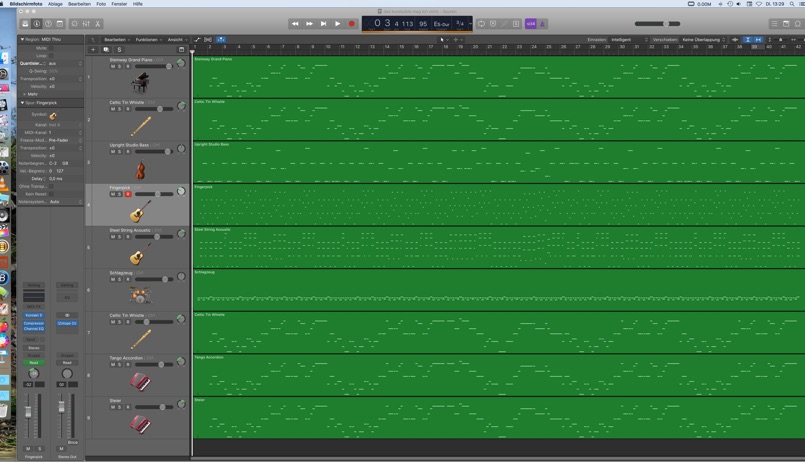The width and height of the screenshot is (805, 462).
Task: Open Quick Help button in toolbar
Action: 48,24
